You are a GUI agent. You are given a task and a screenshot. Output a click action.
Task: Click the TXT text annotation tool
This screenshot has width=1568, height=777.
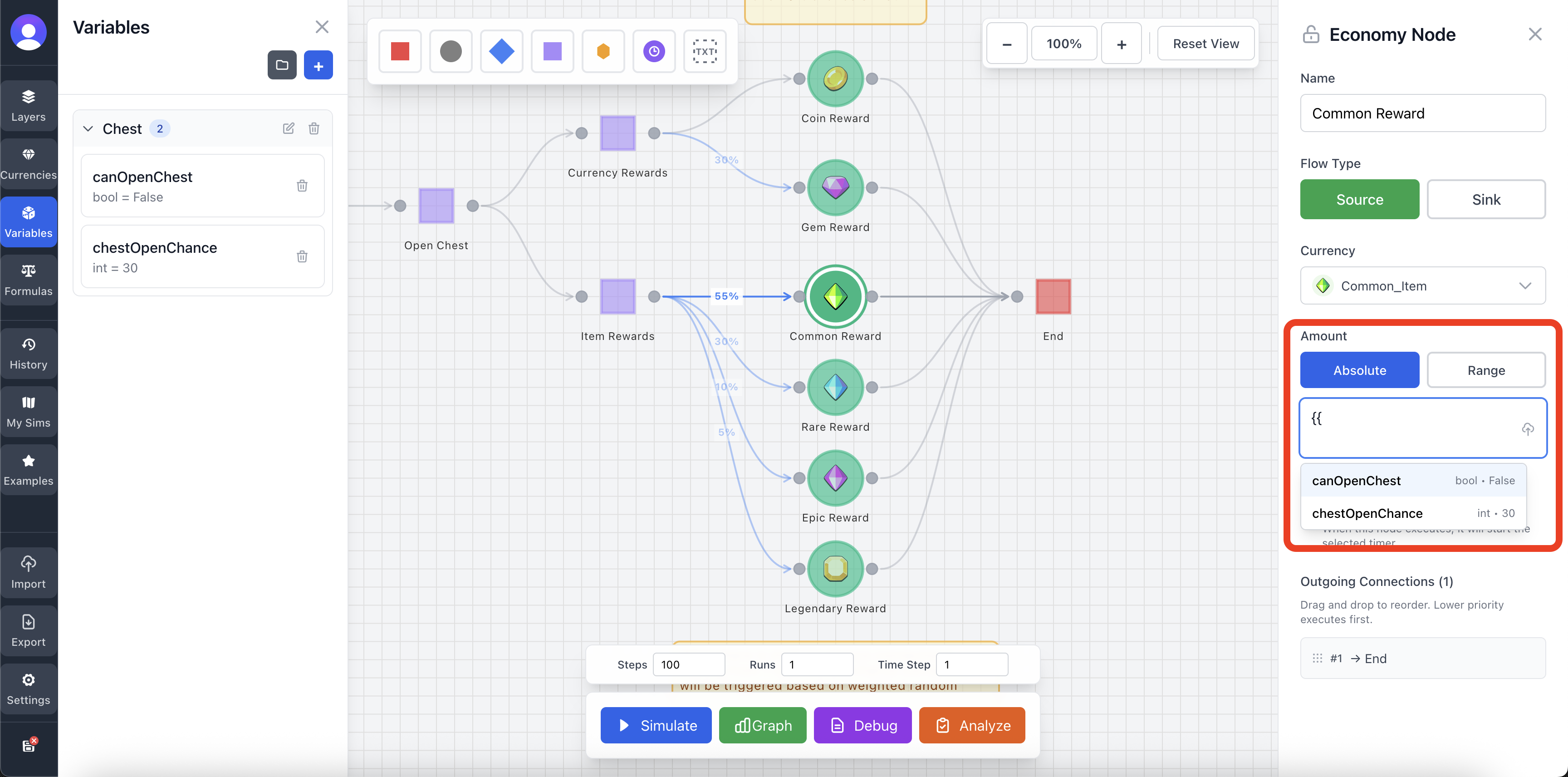(704, 51)
